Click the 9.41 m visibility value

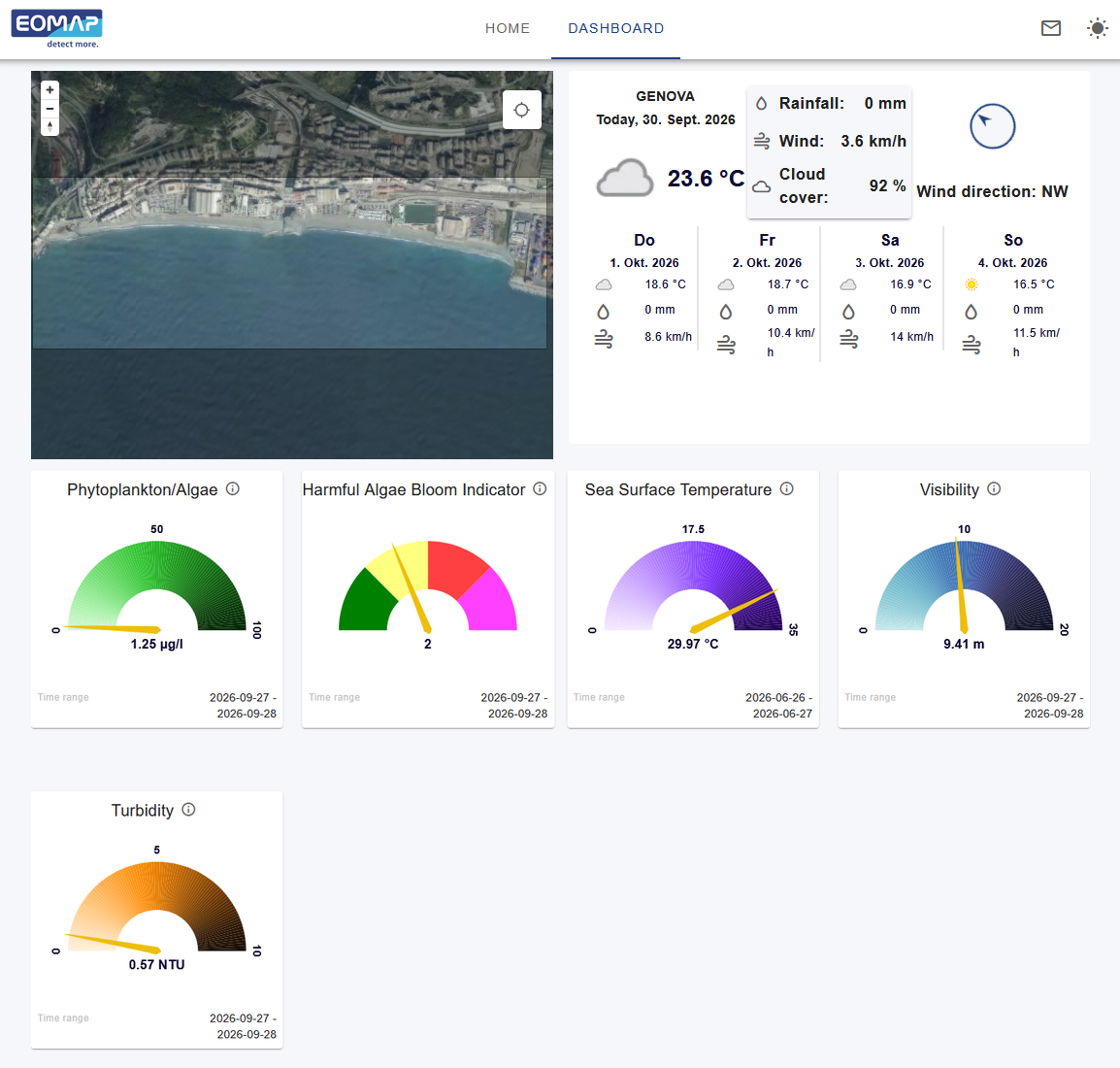pos(964,645)
